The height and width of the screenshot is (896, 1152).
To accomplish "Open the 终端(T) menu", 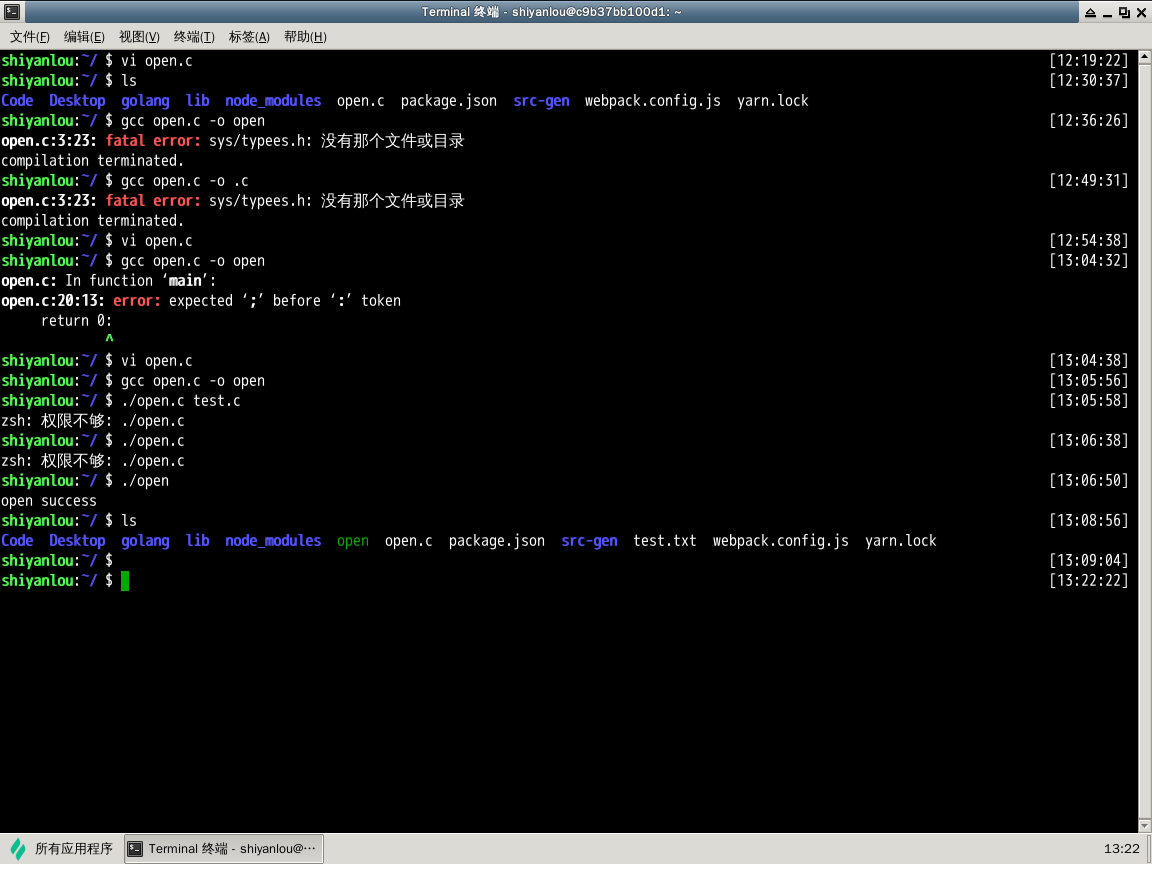I will (194, 37).
